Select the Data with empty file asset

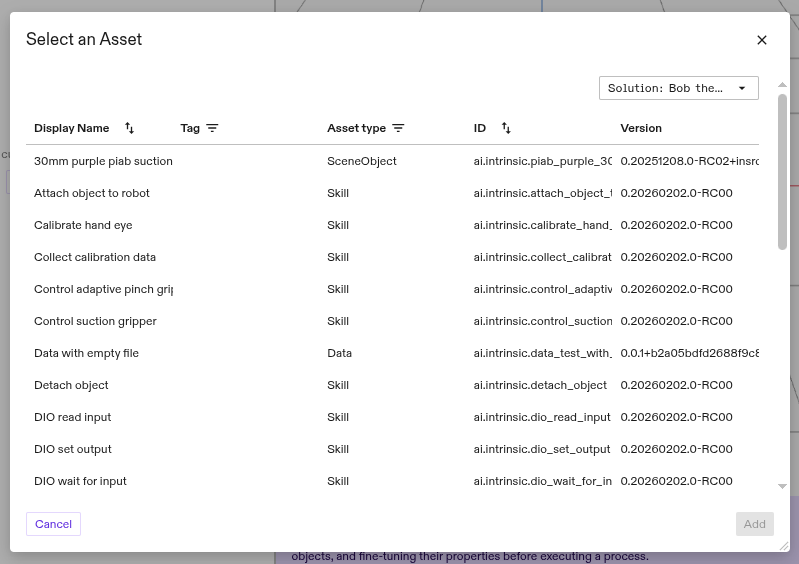[86, 353]
